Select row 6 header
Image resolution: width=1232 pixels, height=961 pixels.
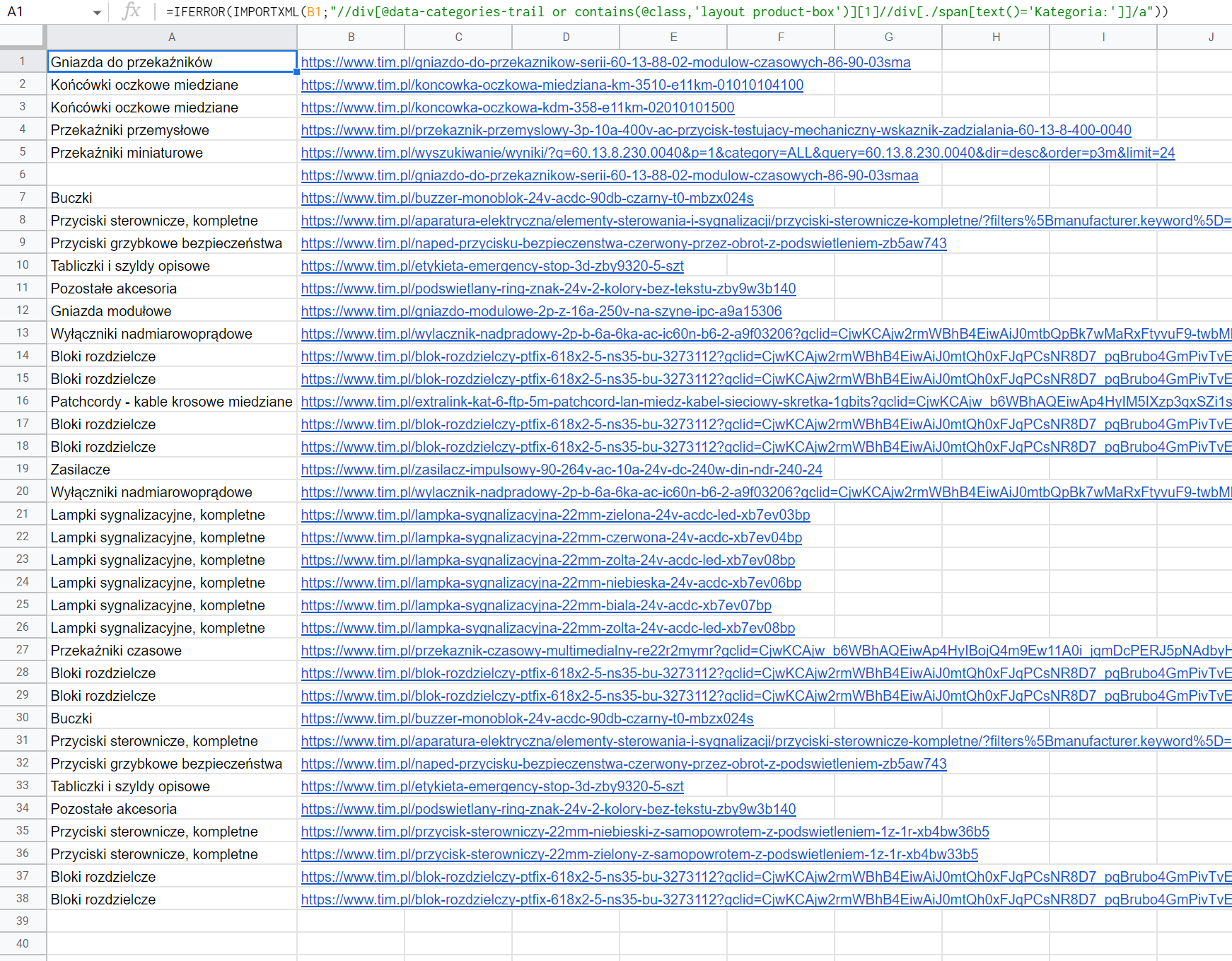click(x=23, y=175)
